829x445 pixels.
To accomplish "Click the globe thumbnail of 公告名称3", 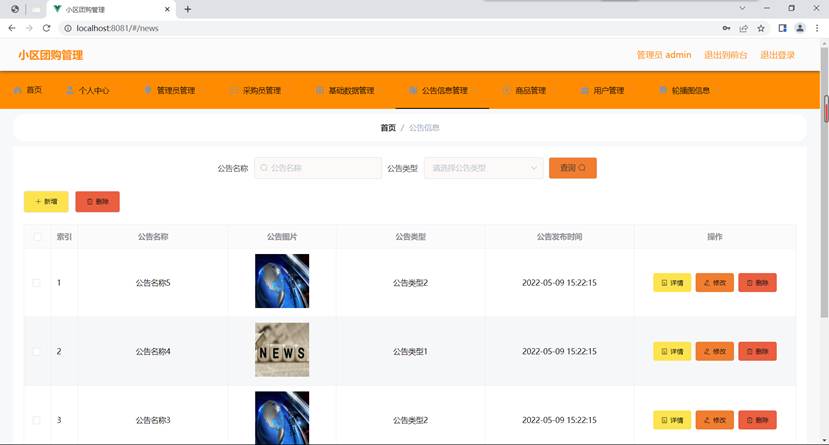I will click(282, 418).
